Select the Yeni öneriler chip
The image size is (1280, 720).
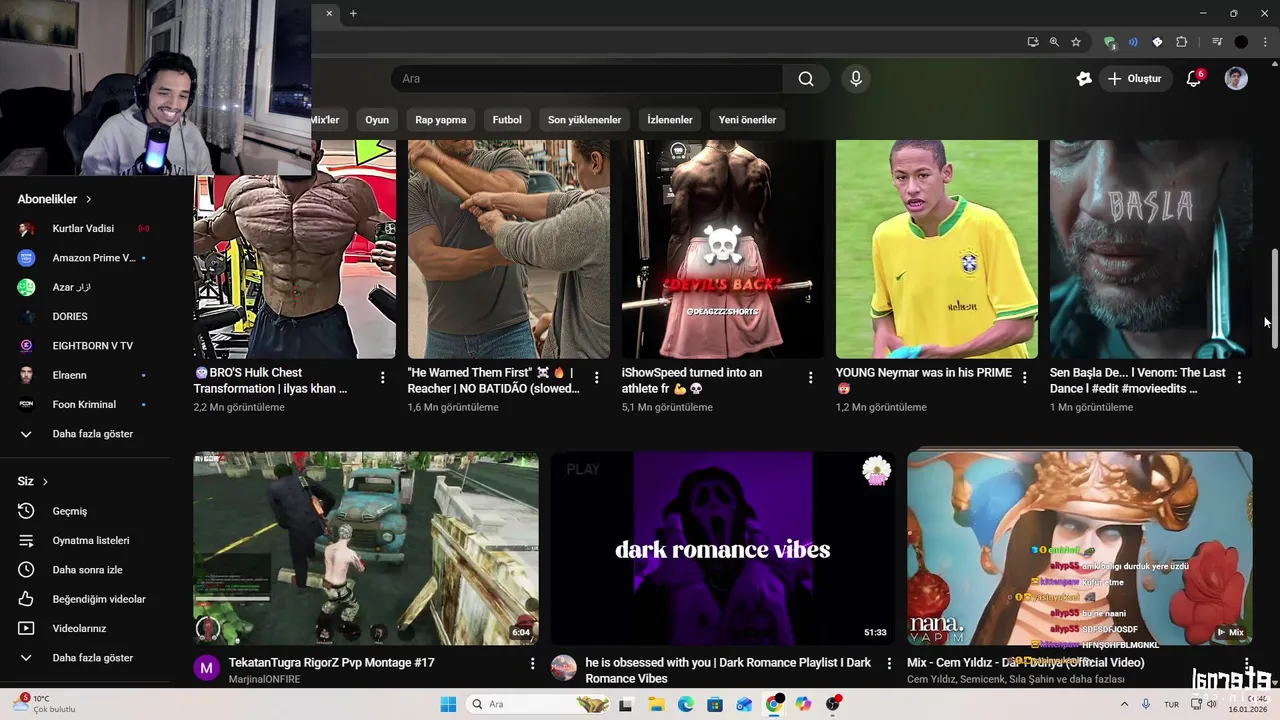pyautogui.click(x=747, y=120)
